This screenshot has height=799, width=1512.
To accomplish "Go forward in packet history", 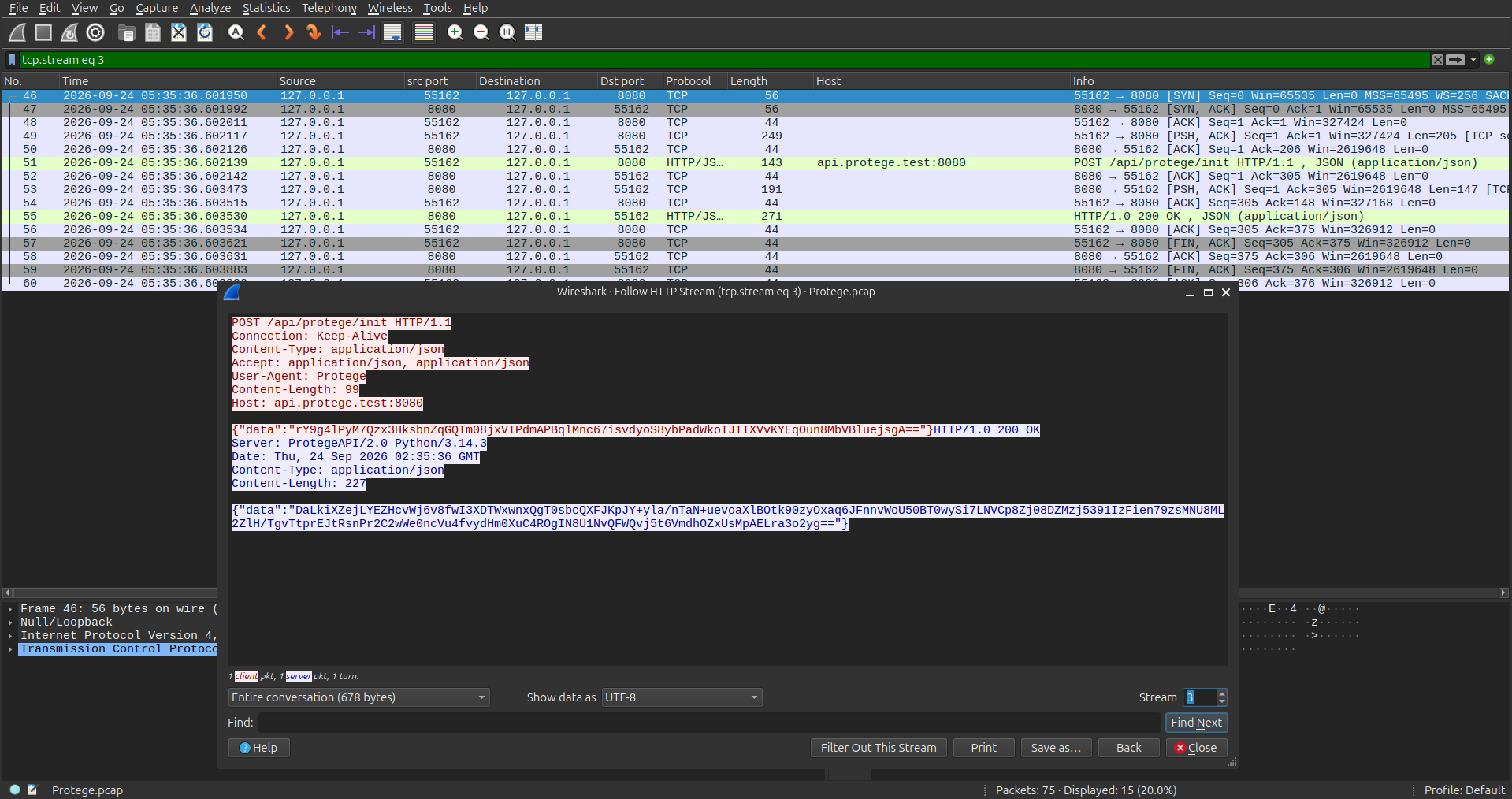I will click(288, 32).
